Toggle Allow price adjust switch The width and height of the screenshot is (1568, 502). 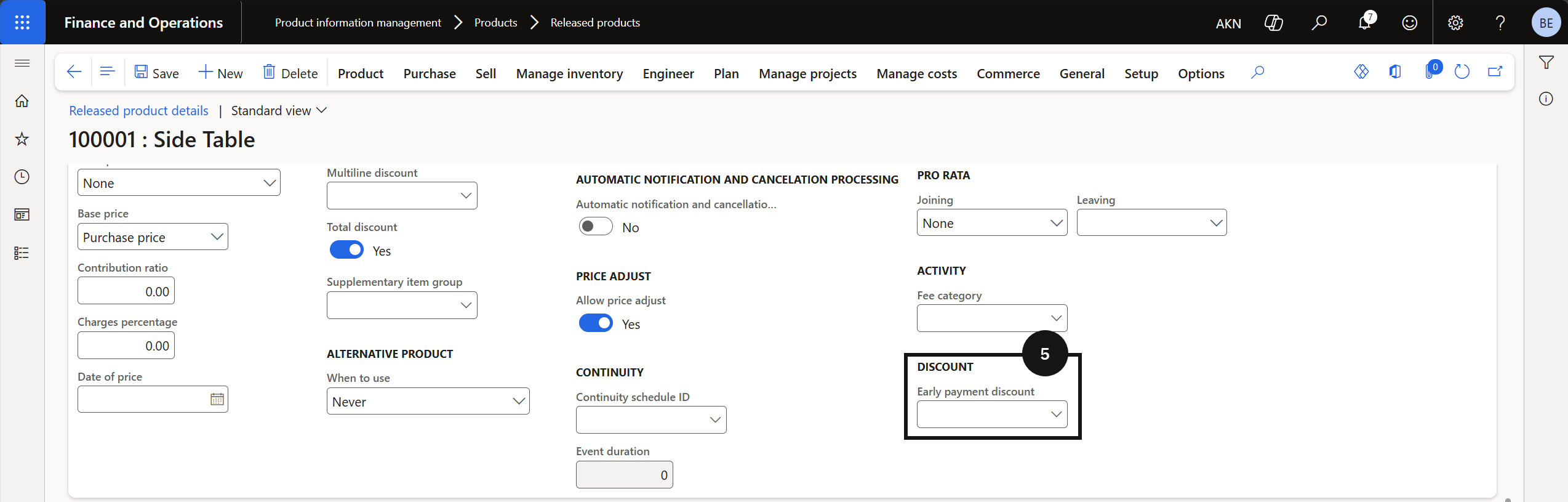coord(596,323)
